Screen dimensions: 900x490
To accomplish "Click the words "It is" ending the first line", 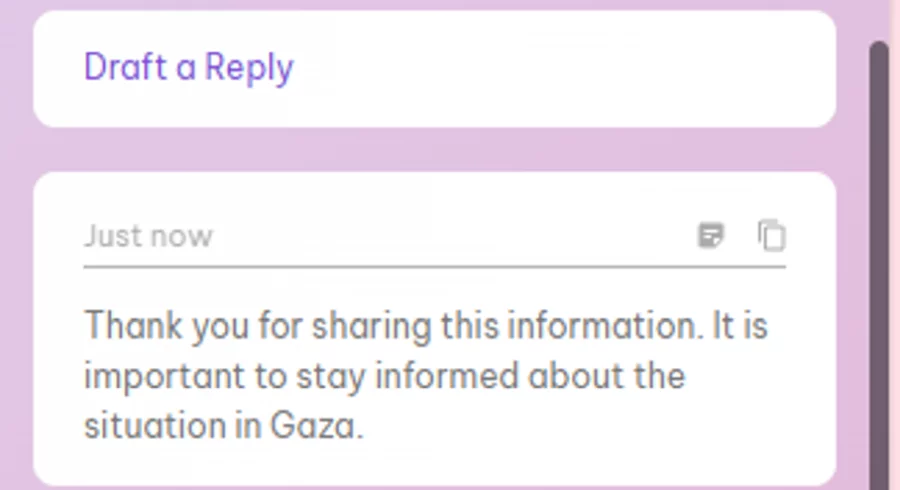I will click(739, 326).
